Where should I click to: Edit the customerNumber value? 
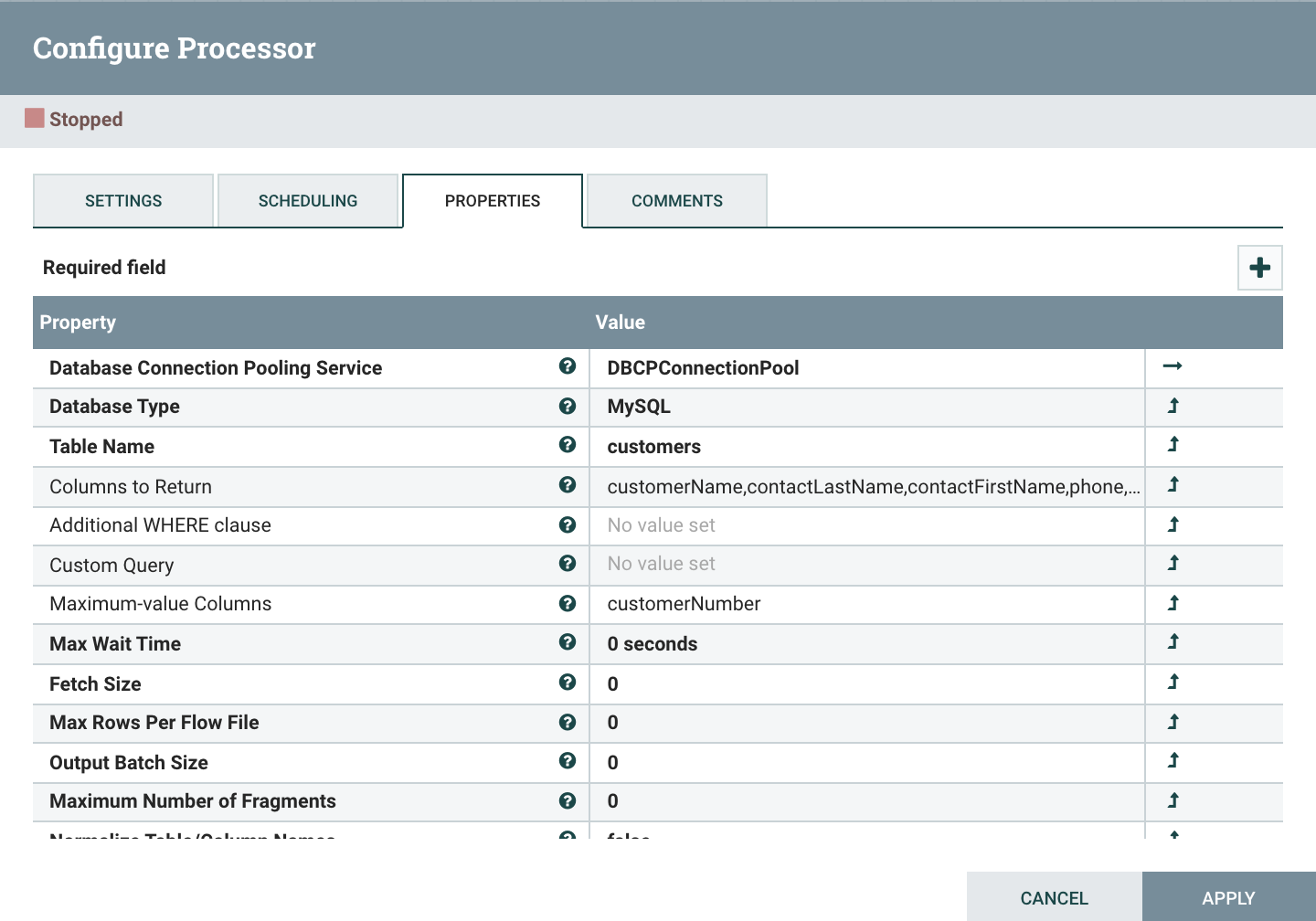point(867,604)
